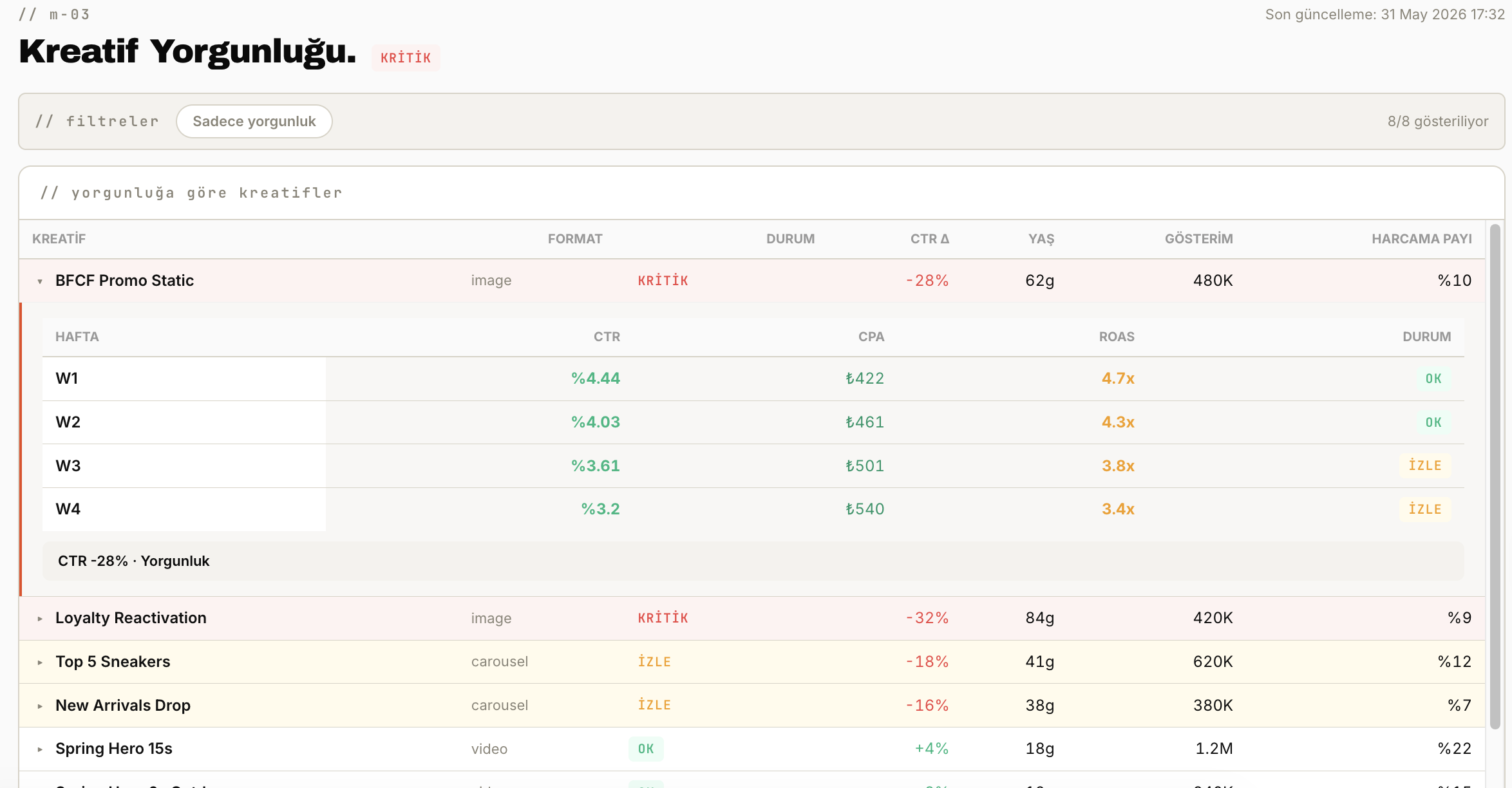Click the OK status badge for W1
This screenshot has height=788, width=1512.
1433,379
